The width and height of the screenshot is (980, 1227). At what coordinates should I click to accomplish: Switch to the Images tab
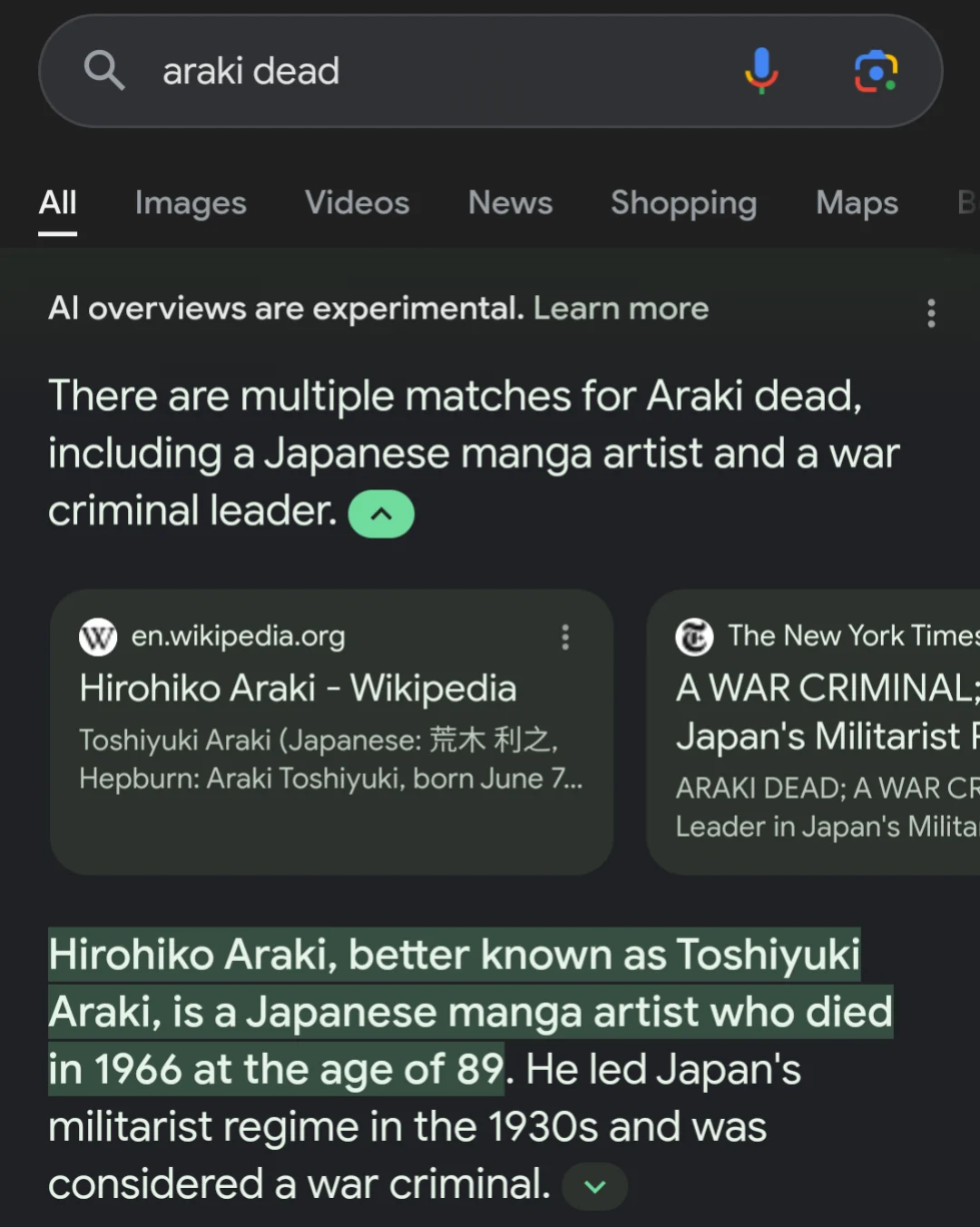point(190,202)
